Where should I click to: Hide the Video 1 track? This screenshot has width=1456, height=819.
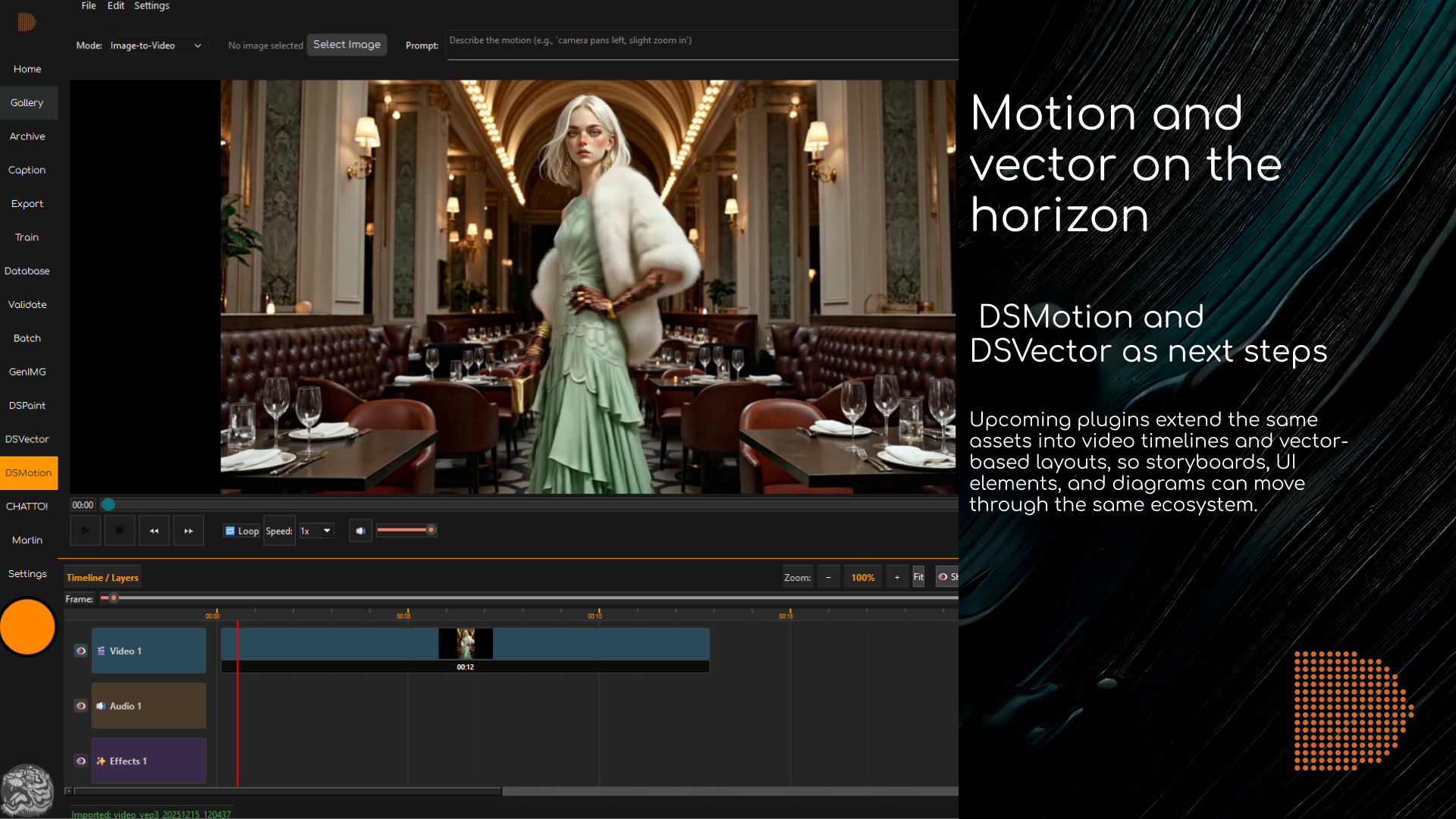coord(80,651)
